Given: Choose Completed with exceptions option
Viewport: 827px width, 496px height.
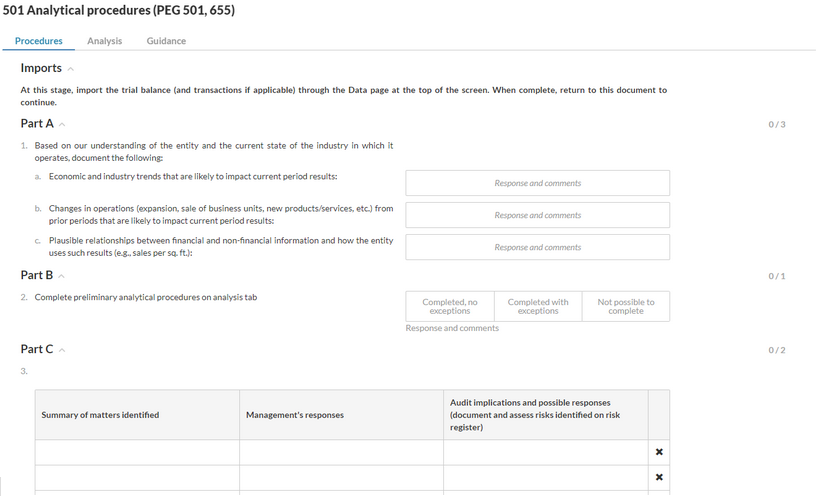Looking at the screenshot, I should [x=537, y=307].
